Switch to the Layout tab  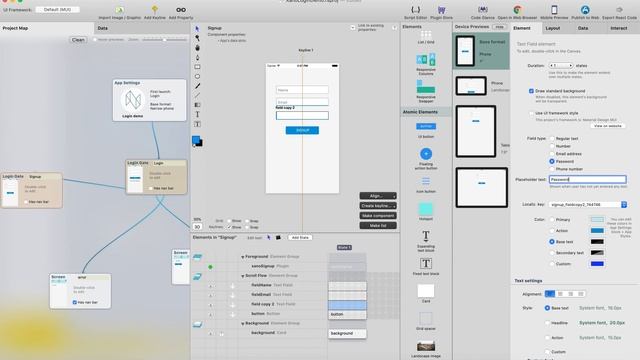(x=553, y=28)
